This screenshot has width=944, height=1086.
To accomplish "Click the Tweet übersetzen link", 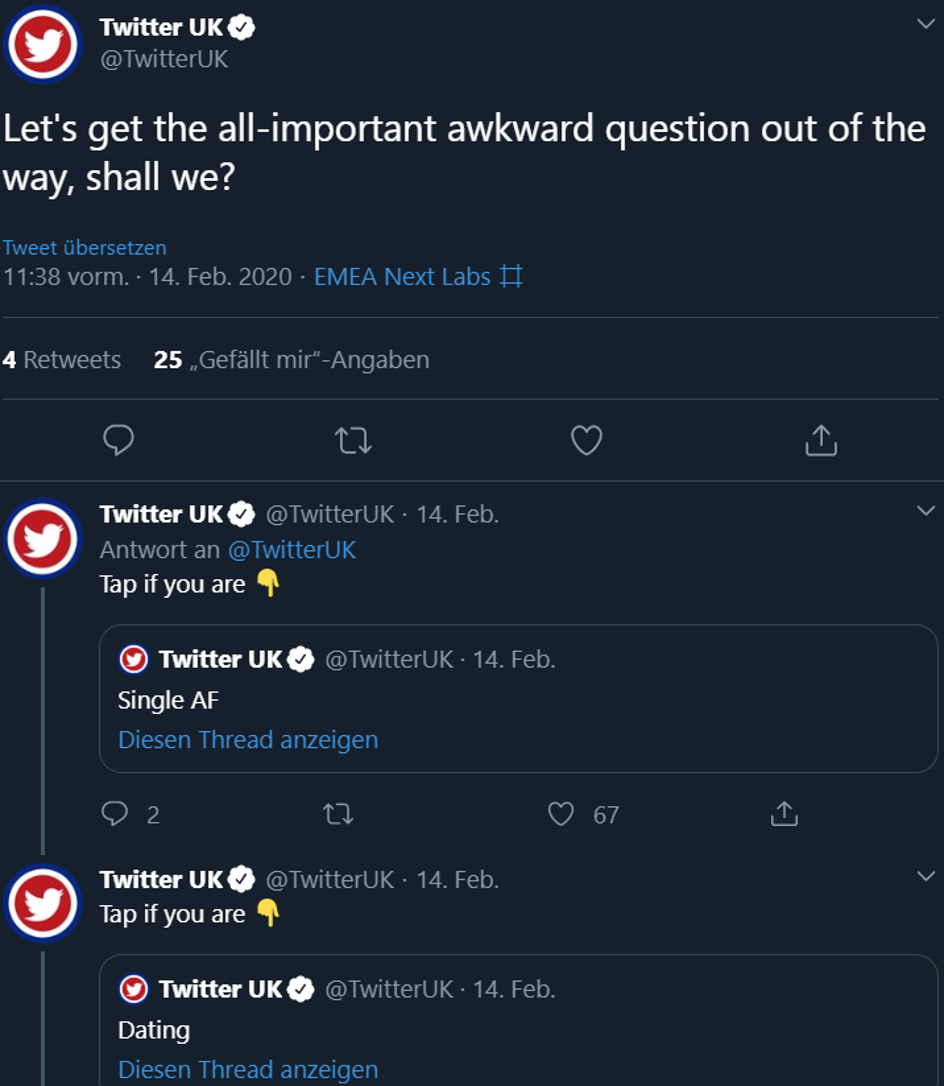I will pyautogui.click(x=84, y=247).
